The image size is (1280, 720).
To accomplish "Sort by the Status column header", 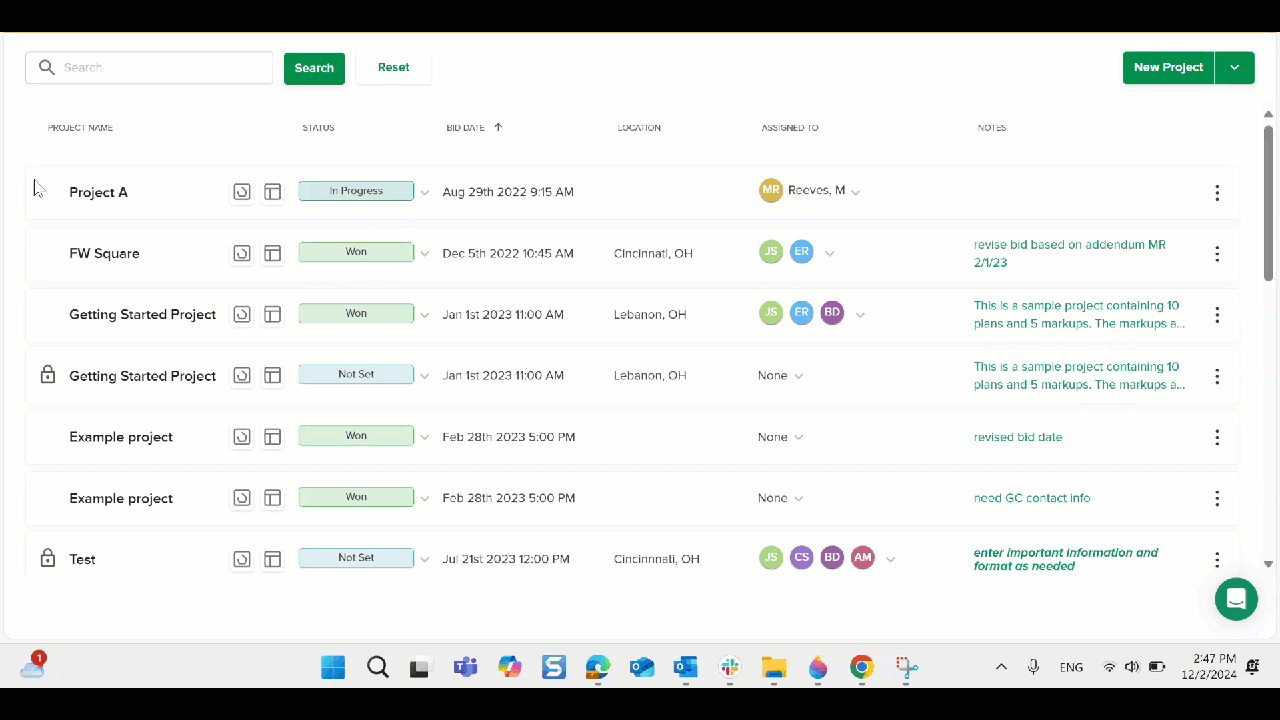I will click(x=318, y=128).
